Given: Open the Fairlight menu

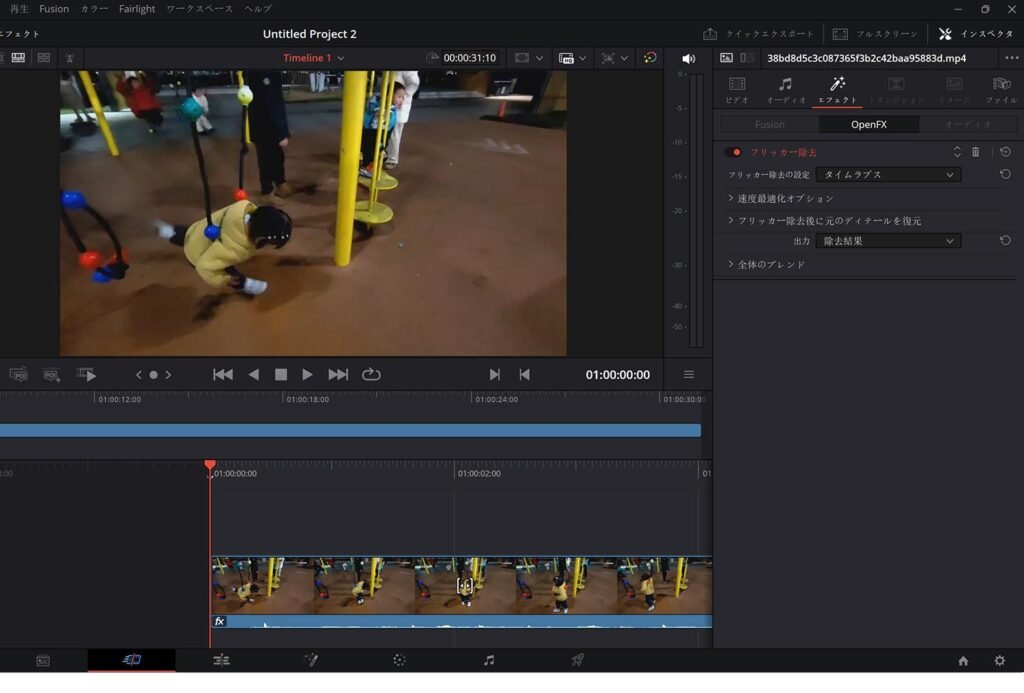Looking at the screenshot, I should pyautogui.click(x=137, y=9).
